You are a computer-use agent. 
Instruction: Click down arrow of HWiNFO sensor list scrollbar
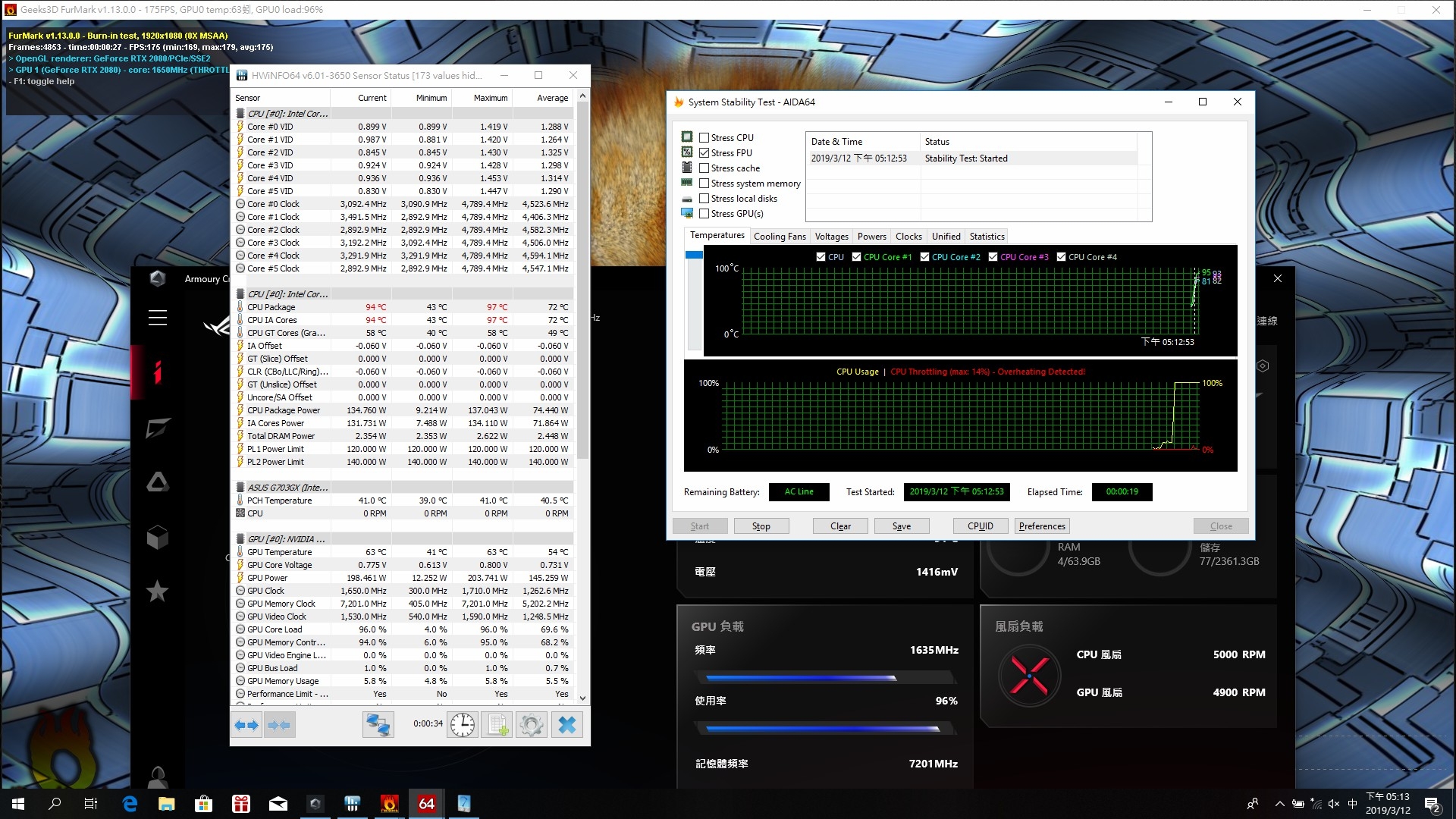coord(582,698)
